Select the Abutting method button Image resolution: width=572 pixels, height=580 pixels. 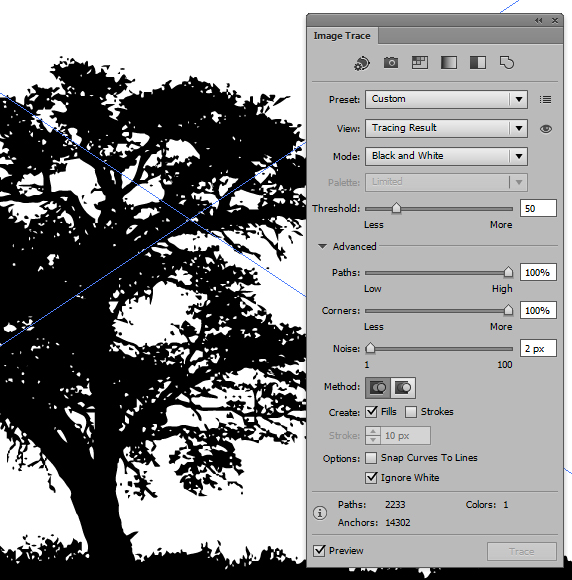point(378,388)
